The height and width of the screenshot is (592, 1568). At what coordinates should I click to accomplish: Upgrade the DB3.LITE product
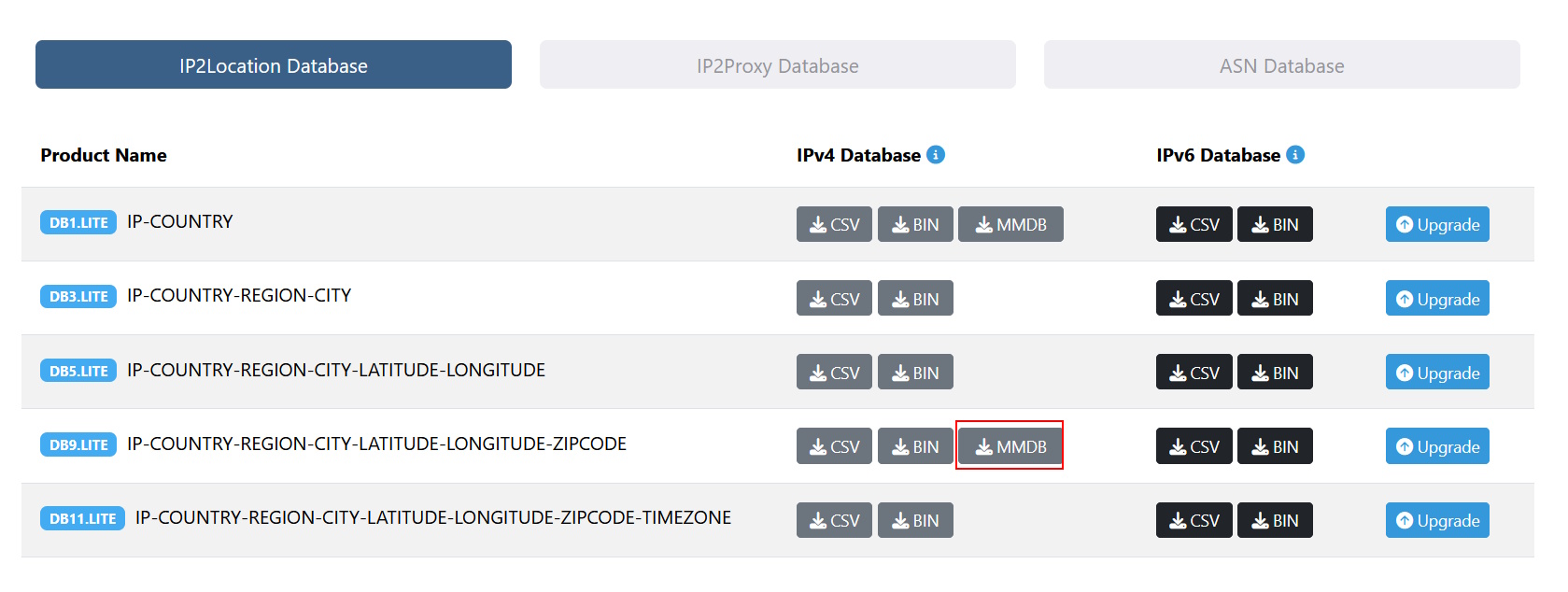tap(1437, 298)
